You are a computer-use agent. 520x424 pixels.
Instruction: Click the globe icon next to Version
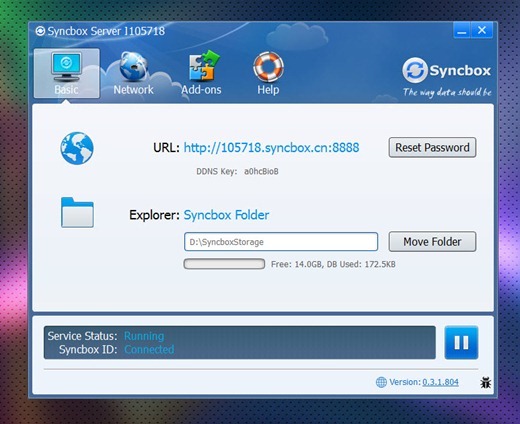381,382
